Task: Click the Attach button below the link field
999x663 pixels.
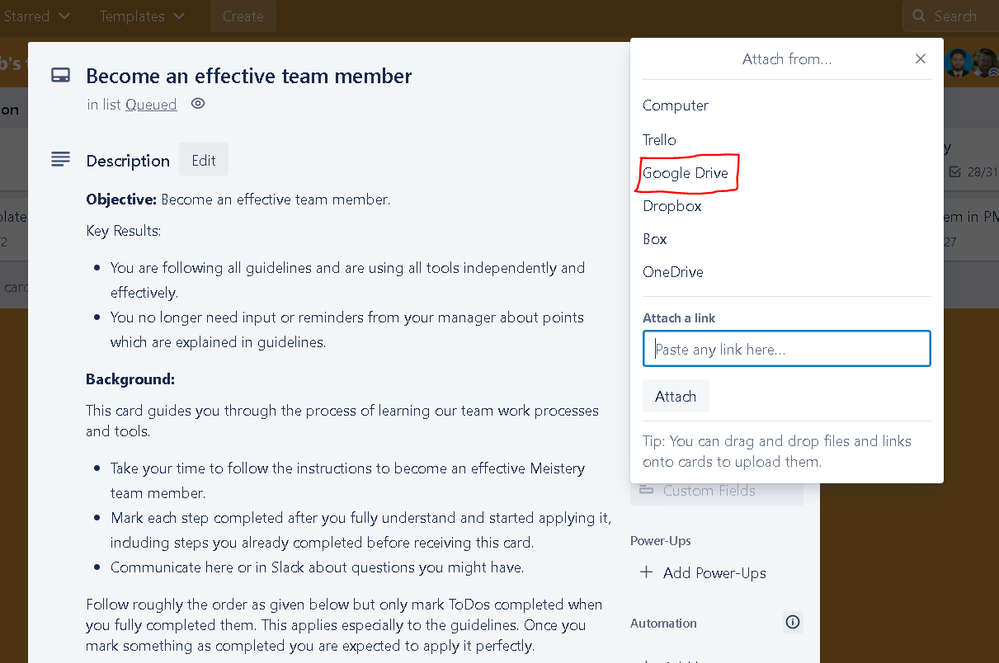Action: coord(675,395)
